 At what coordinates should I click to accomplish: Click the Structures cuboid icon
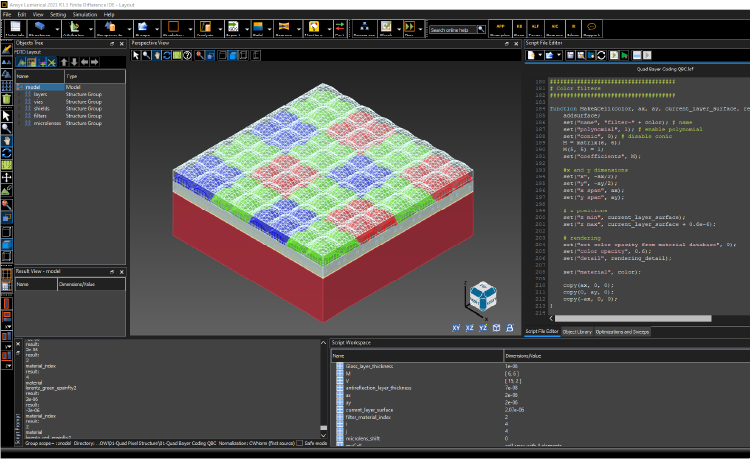pos(39,28)
